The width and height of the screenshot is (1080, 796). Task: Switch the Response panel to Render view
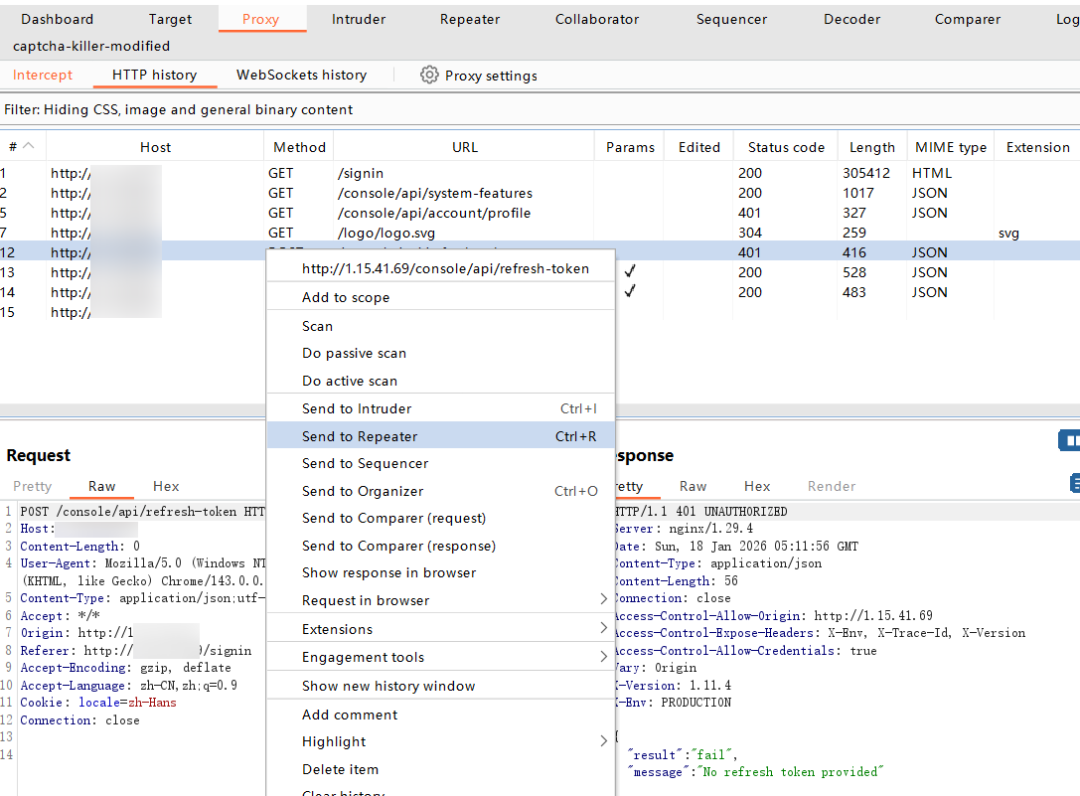[x=831, y=486]
